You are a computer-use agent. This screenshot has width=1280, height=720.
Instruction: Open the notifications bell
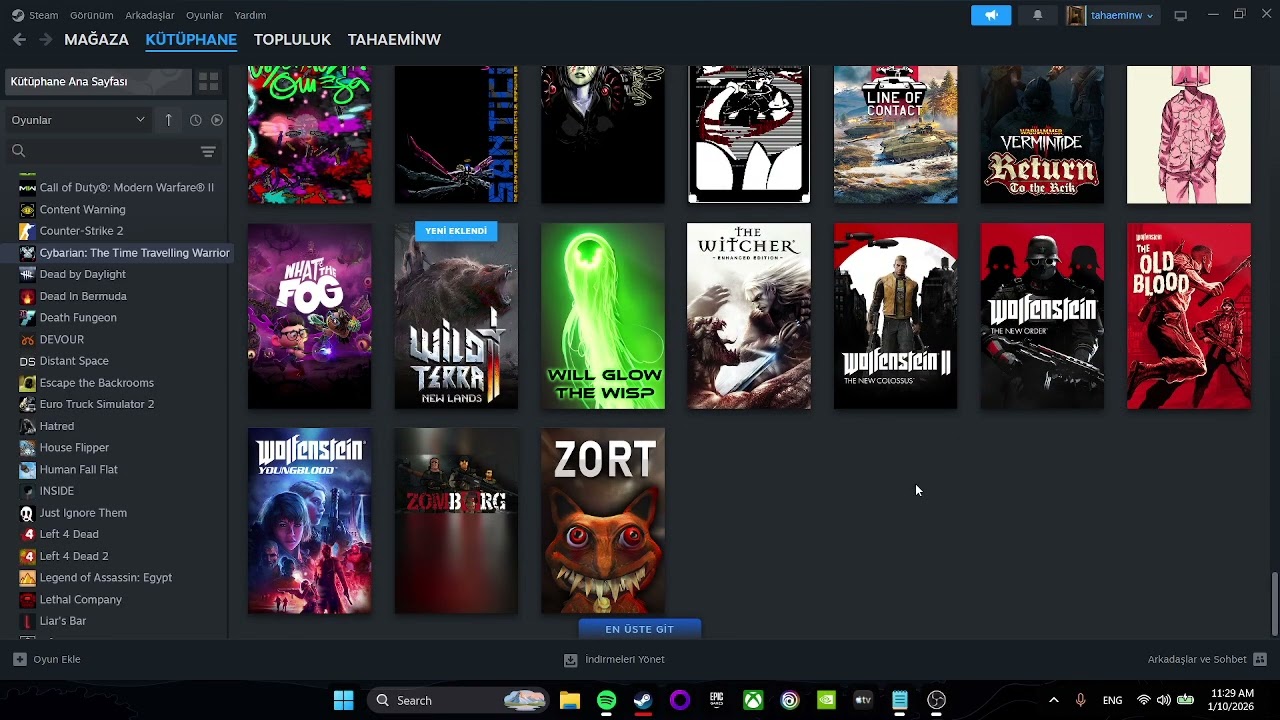coord(1037,15)
